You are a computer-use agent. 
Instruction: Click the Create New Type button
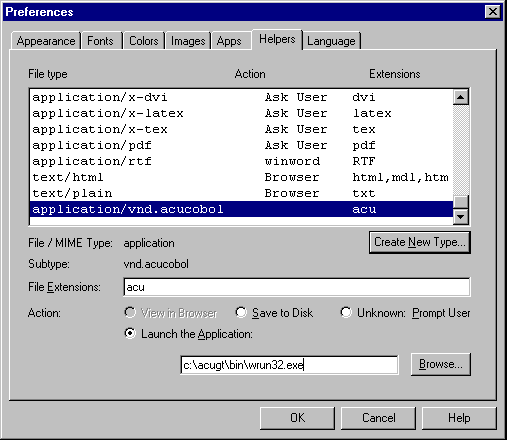click(x=420, y=242)
